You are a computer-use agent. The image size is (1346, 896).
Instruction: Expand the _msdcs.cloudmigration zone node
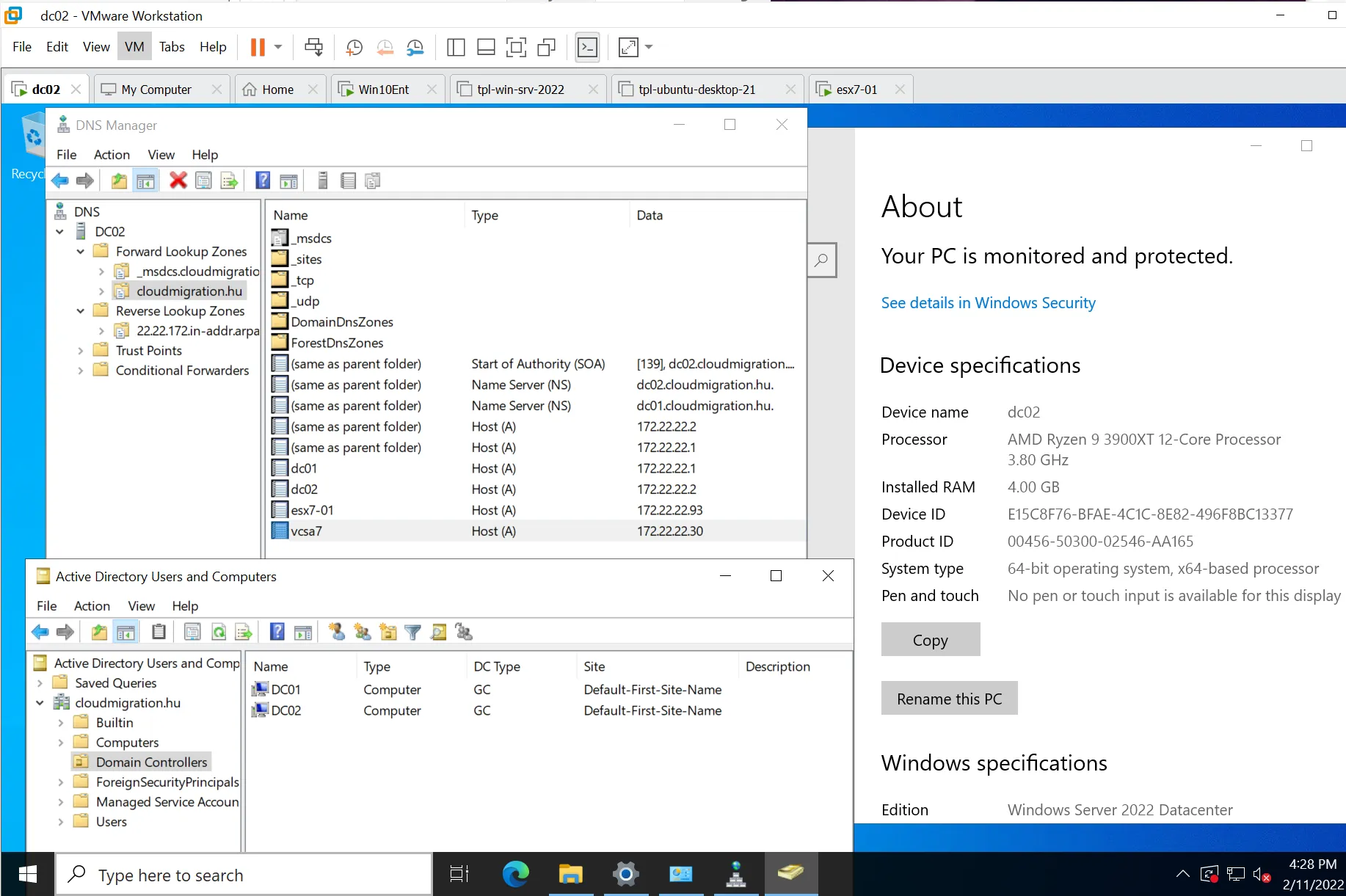pyautogui.click(x=101, y=272)
